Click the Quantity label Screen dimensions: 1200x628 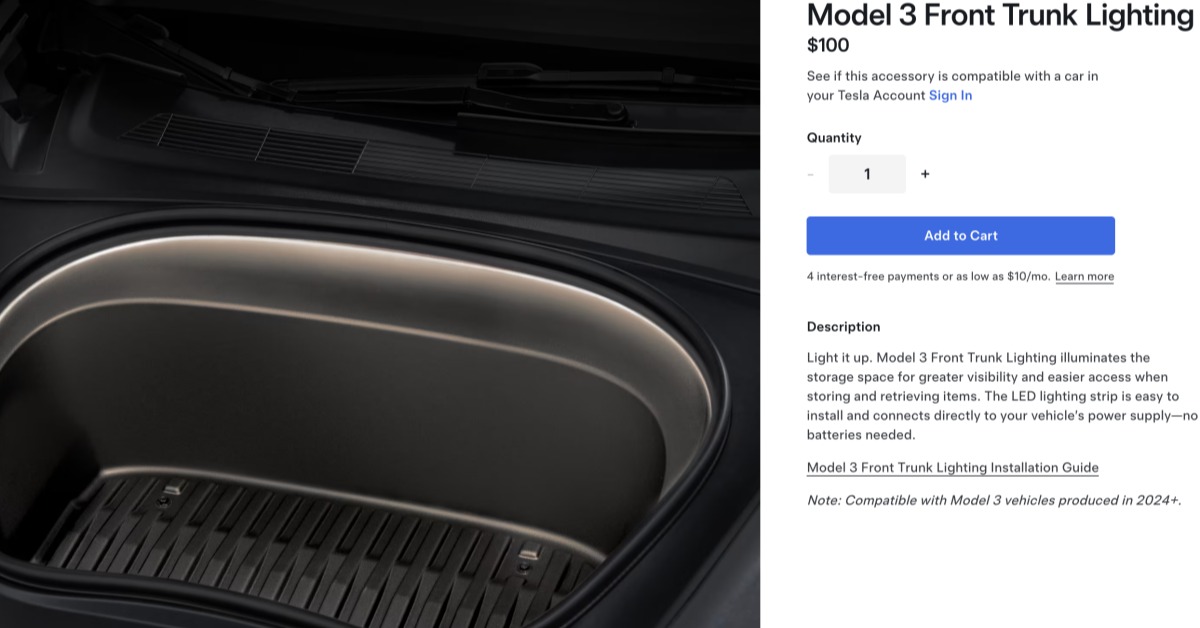[x=834, y=138]
